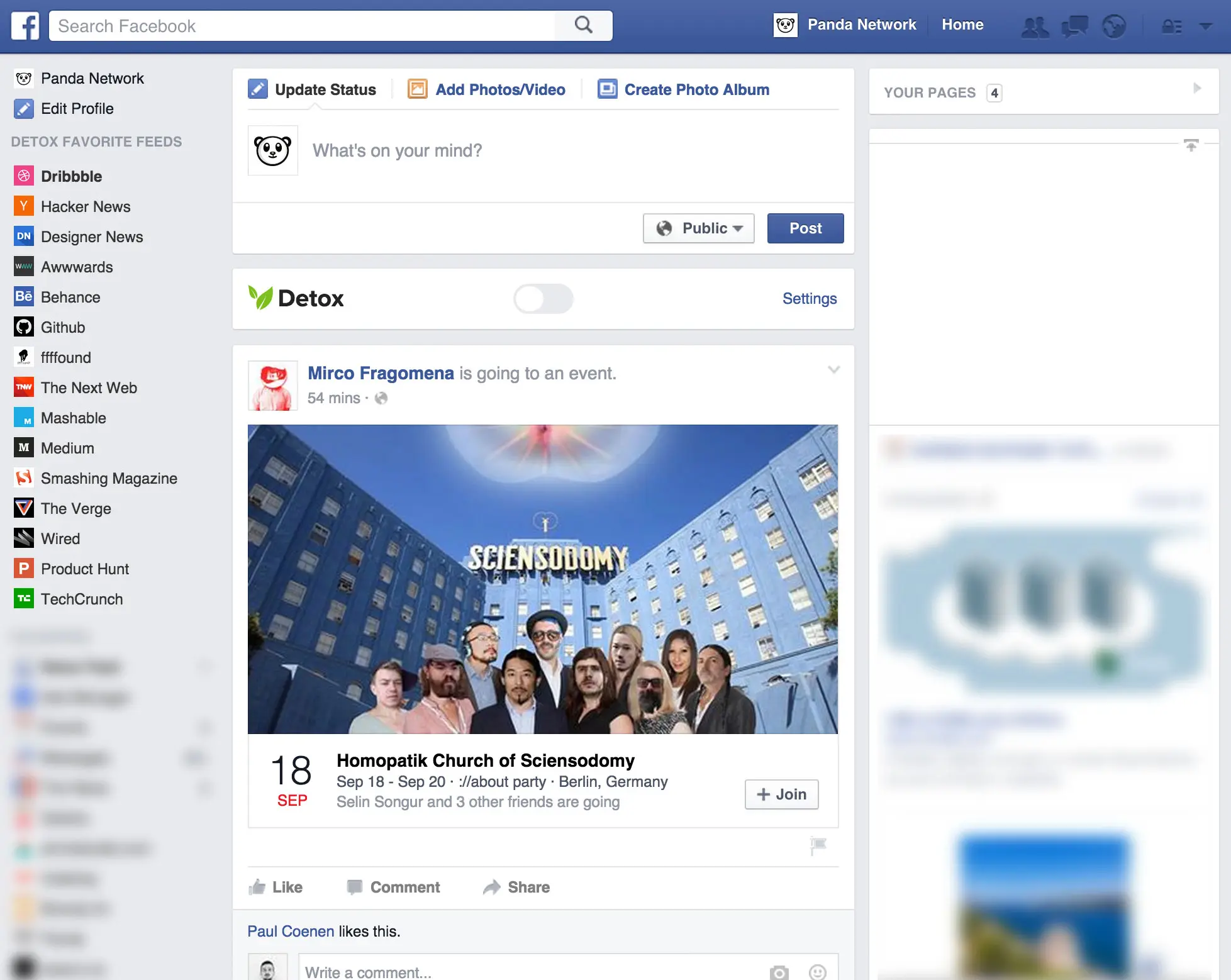Image resolution: width=1231 pixels, height=980 pixels.
Task: Open the friend requests icon
Action: [1035, 26]
